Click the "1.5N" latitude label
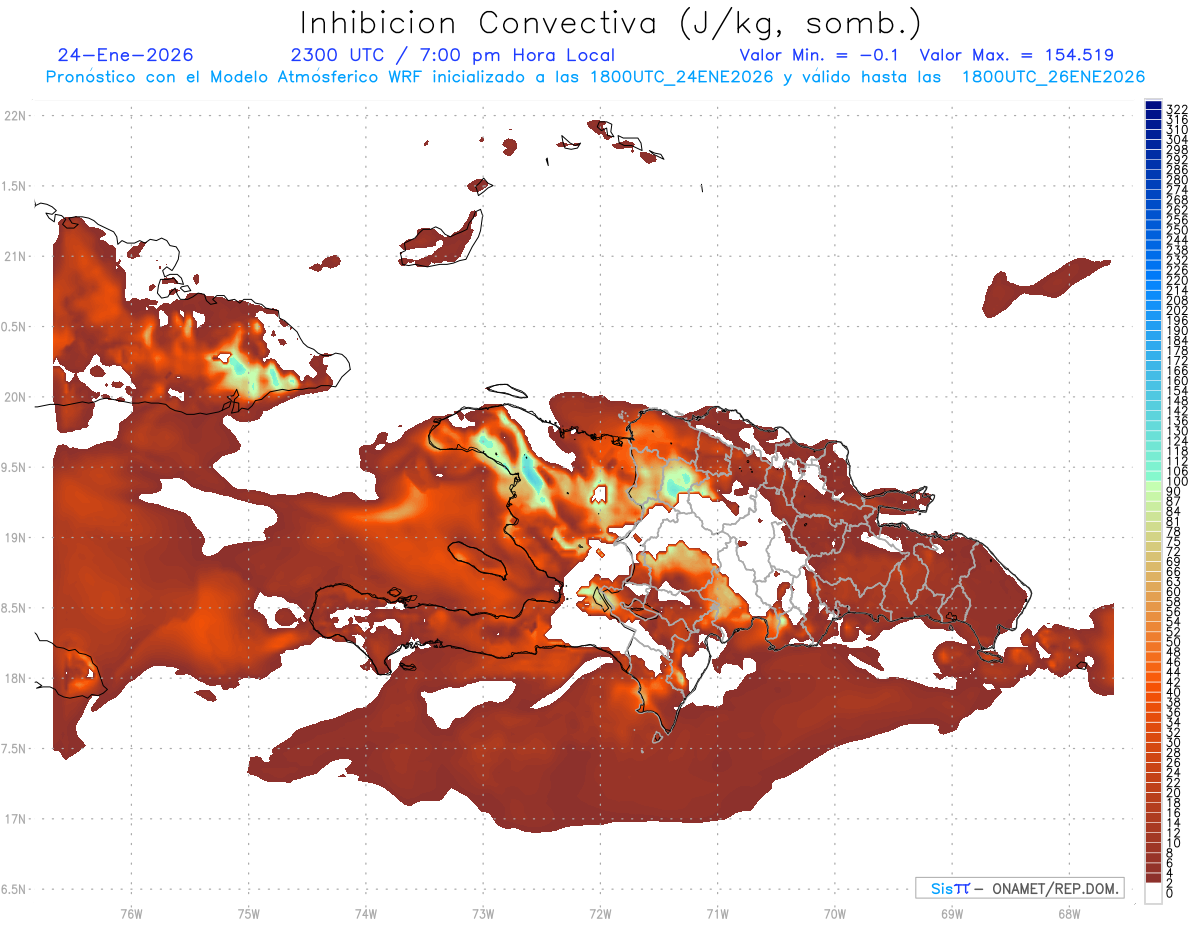The height and width of the screenshot is (927, 1200). [x=14, y=186]
